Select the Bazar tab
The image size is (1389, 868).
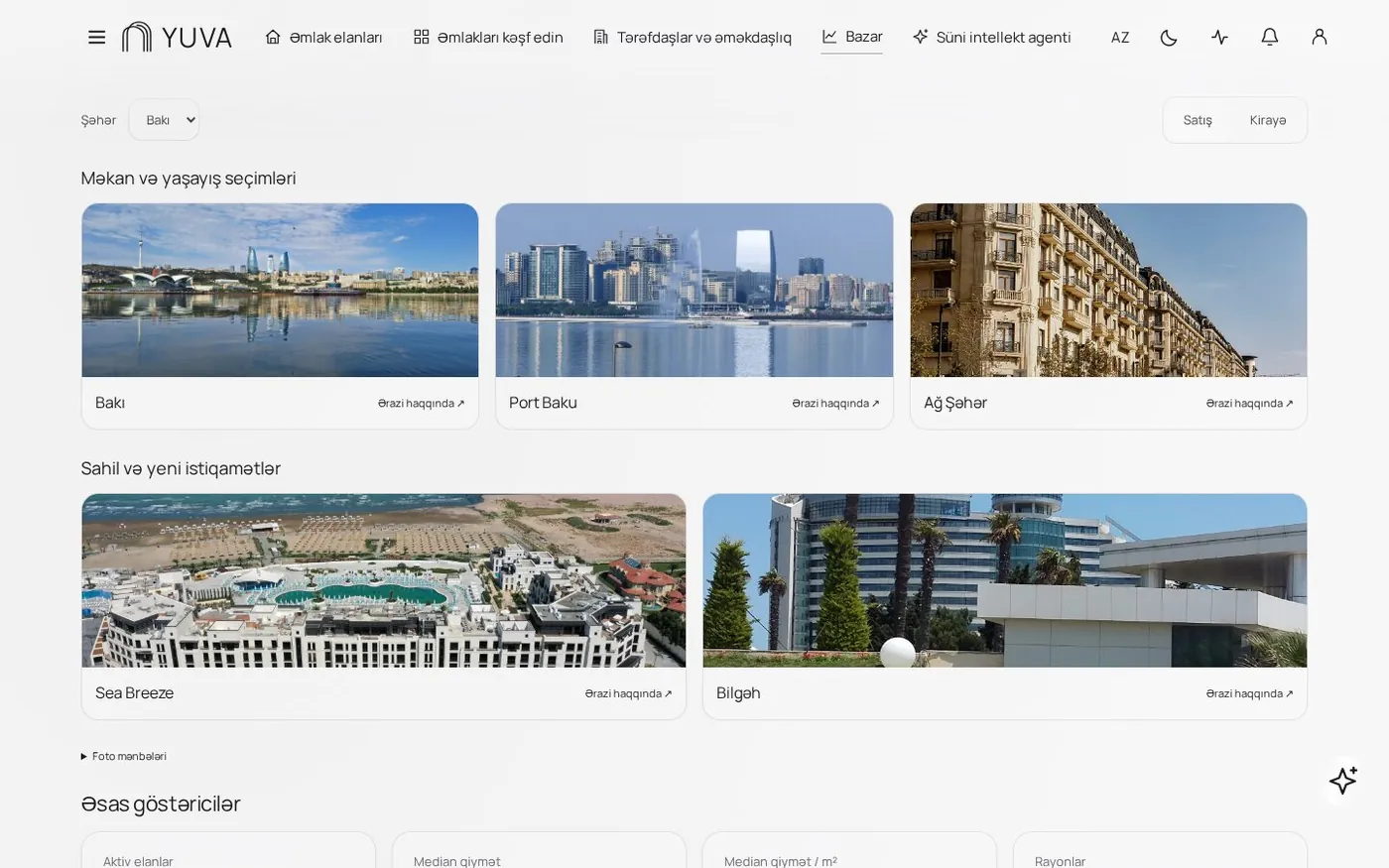click(x=851, y=37)
